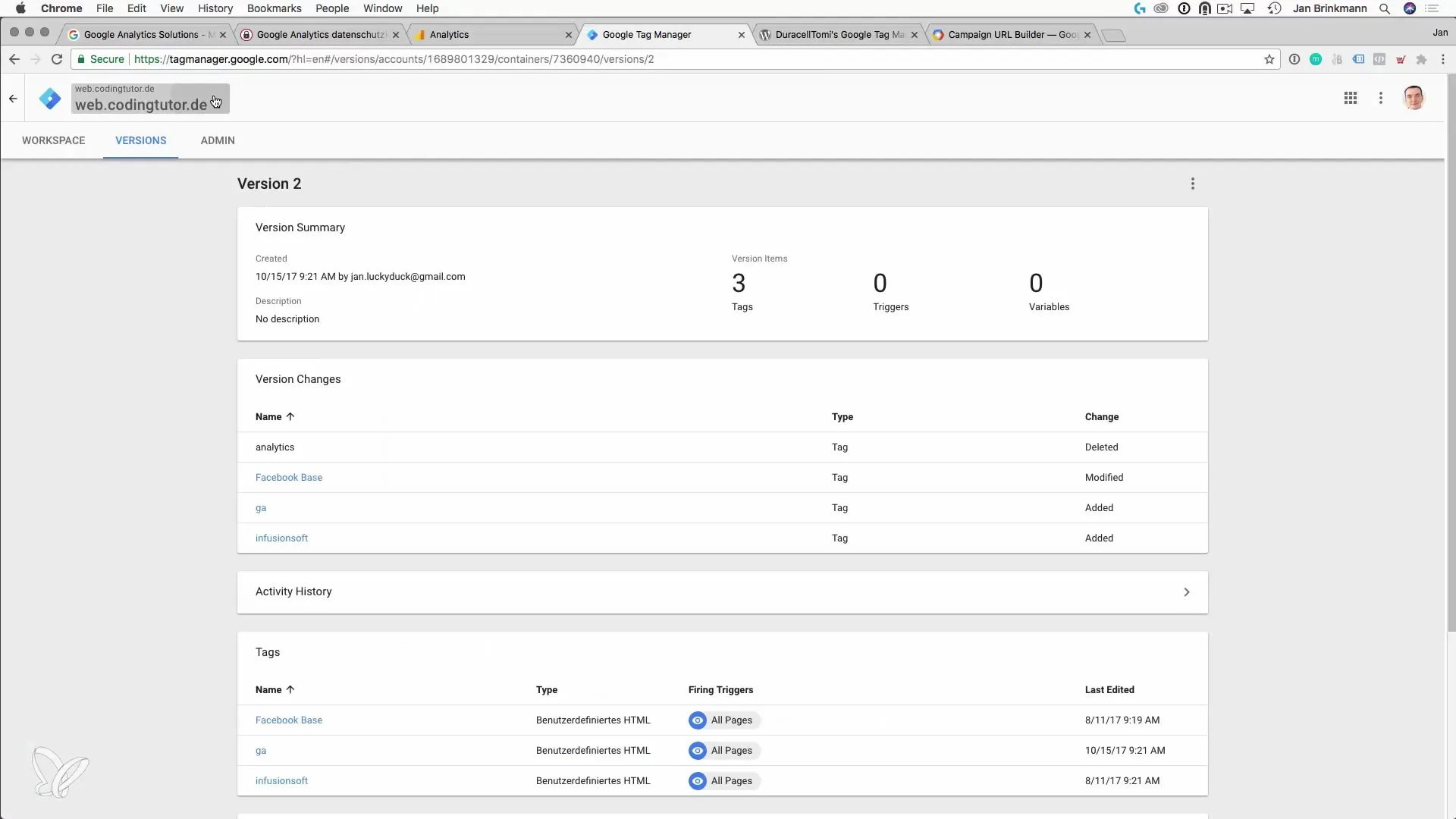The width and height of the screenshot is (1456, 819).
Task: Expand the Activity History section
Action: (x=722, y=592)
